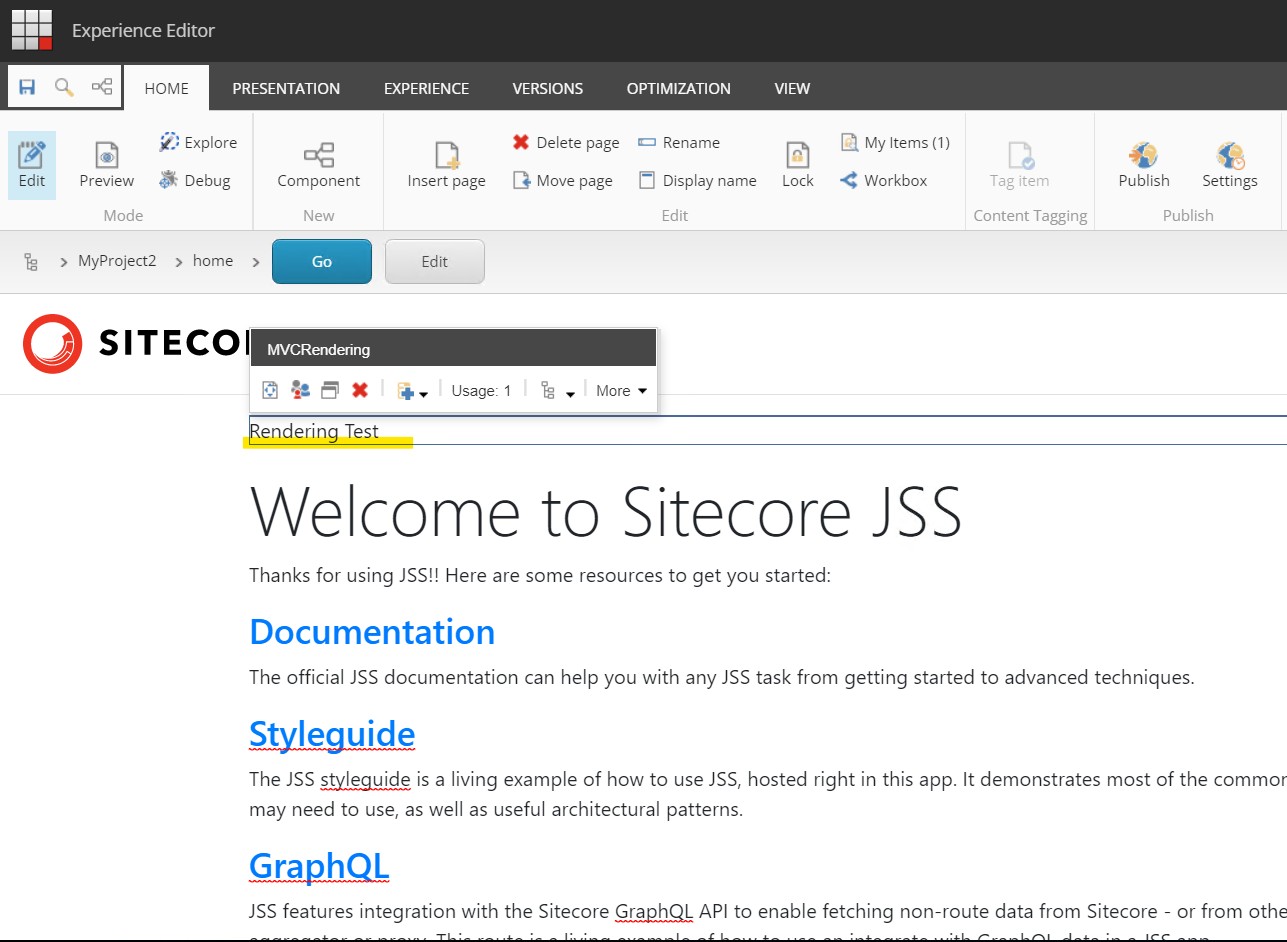Lock the current item

tap(798, 165)
